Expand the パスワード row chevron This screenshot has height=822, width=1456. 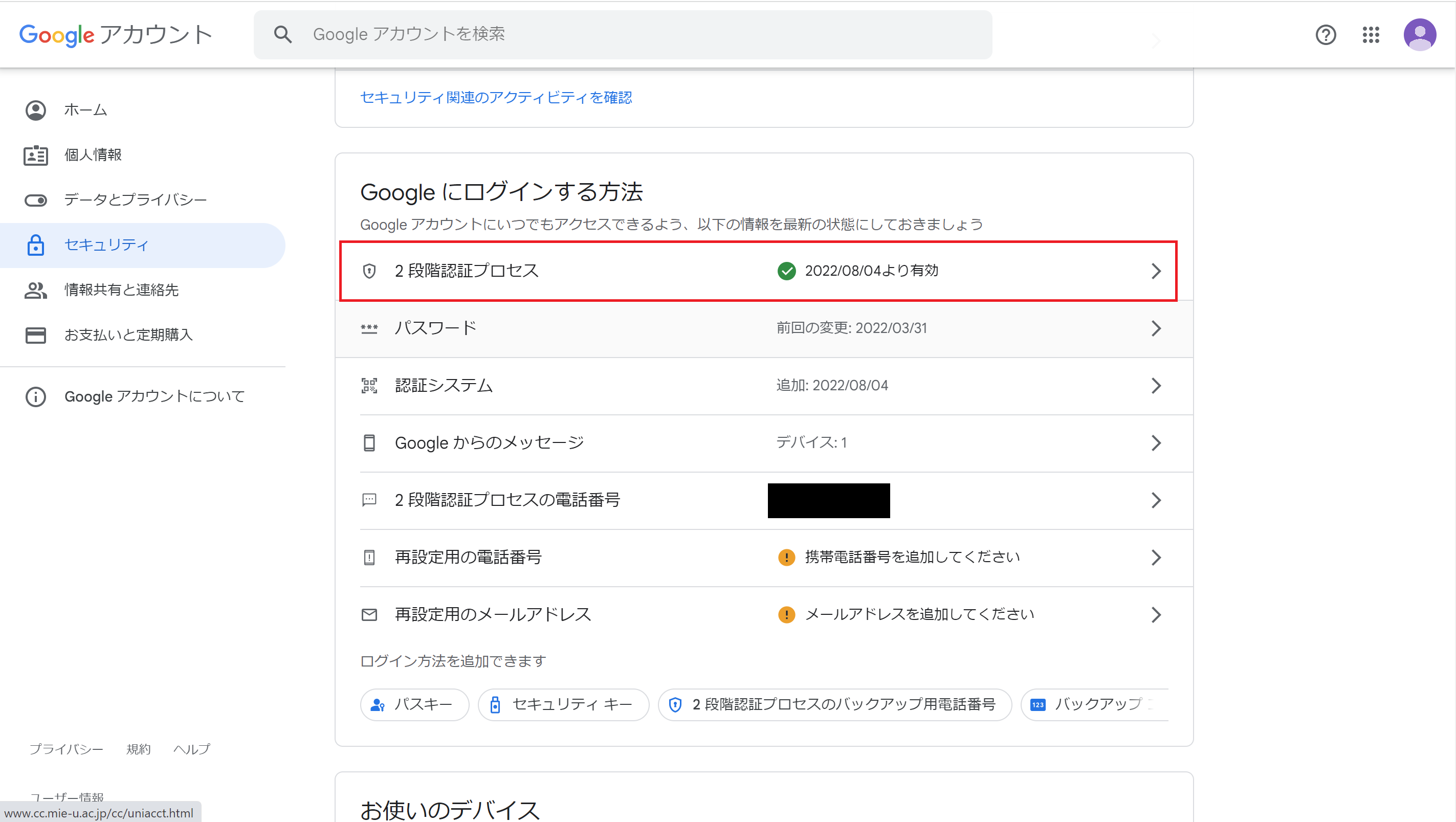pos(1156,328)
